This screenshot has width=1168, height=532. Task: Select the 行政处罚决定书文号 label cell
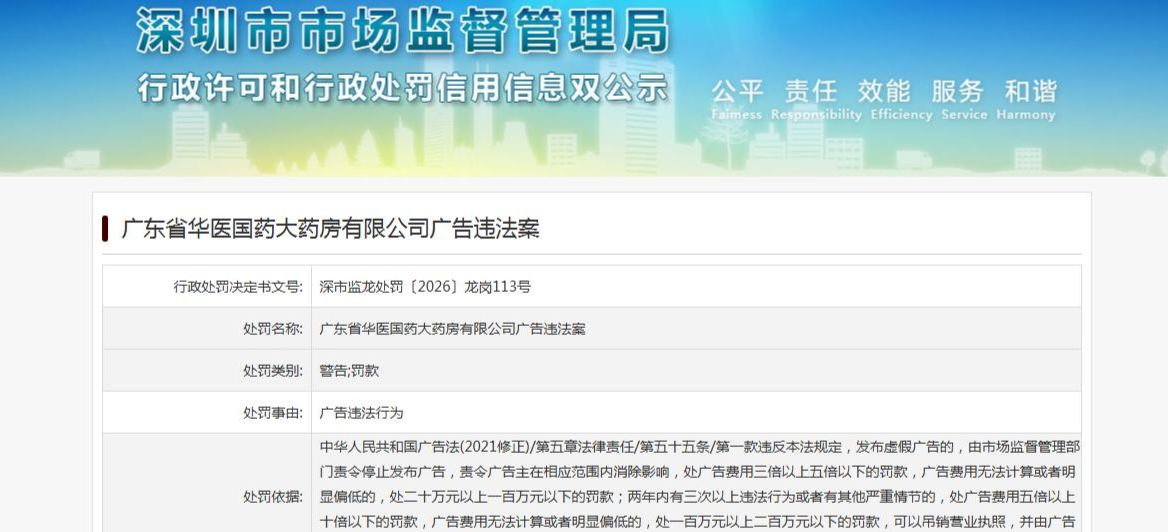pos(207,286)
